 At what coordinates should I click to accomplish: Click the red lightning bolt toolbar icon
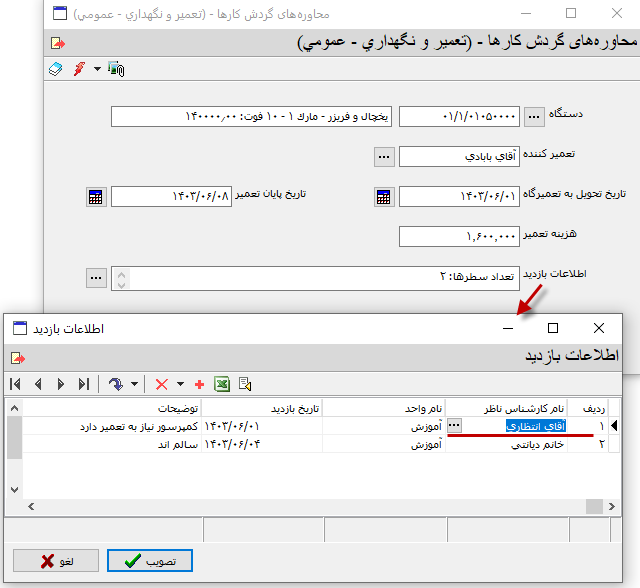tap(79, 69)
